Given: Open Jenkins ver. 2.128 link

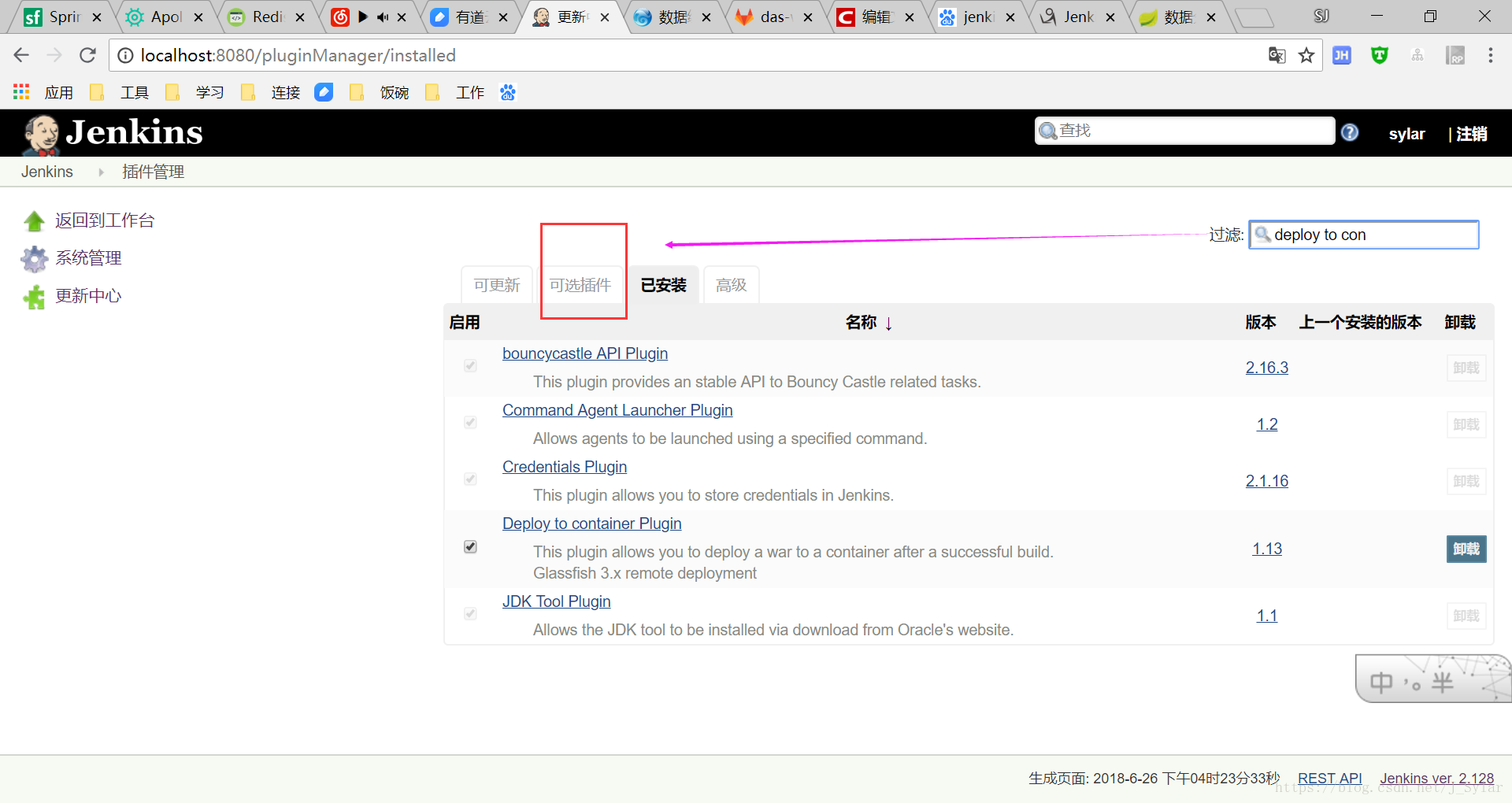Looking at the screenshot, I should pyautogui.click(x=1436, y=779).
